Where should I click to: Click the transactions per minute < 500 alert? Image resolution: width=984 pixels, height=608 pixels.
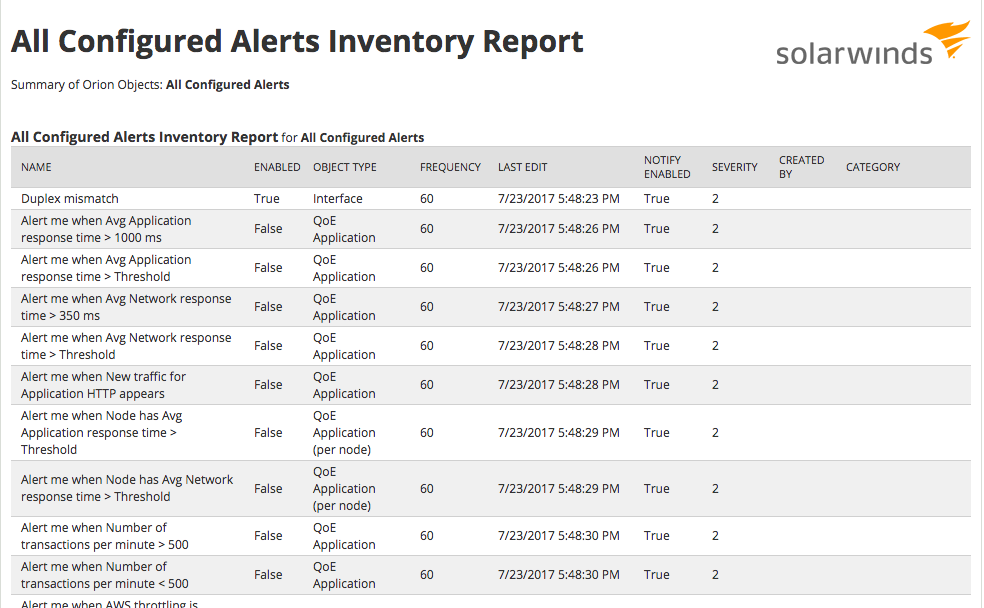[x=104, y=575]
